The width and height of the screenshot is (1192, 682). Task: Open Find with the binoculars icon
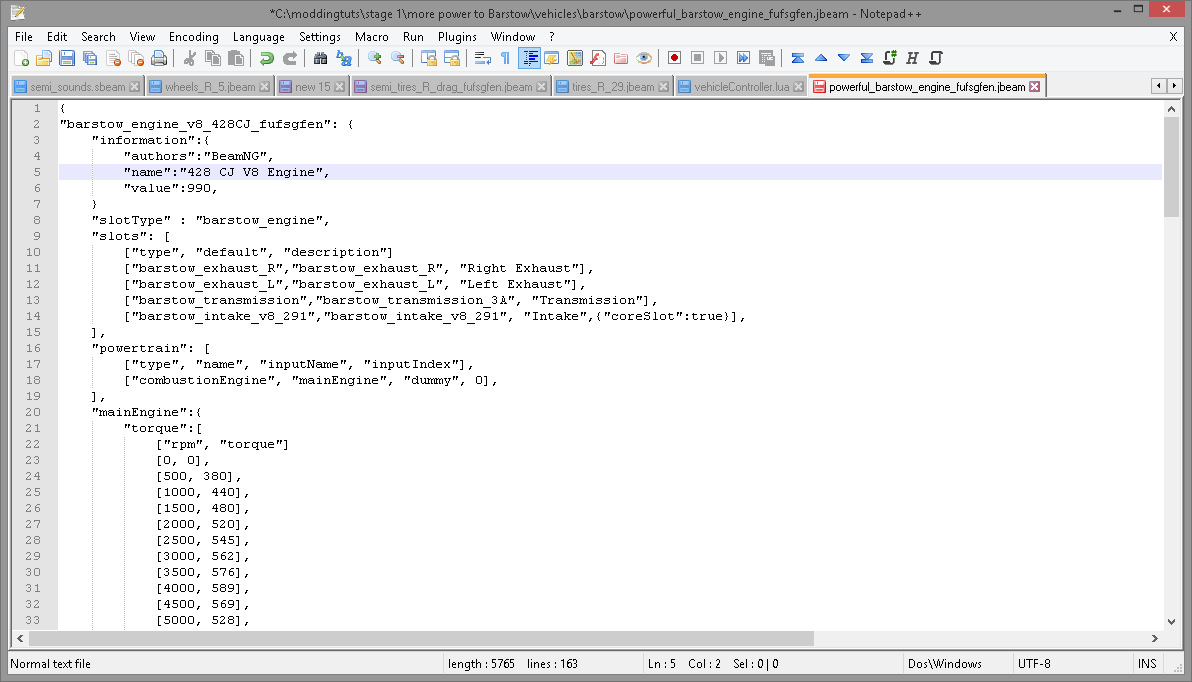click(x=321, y=59)
